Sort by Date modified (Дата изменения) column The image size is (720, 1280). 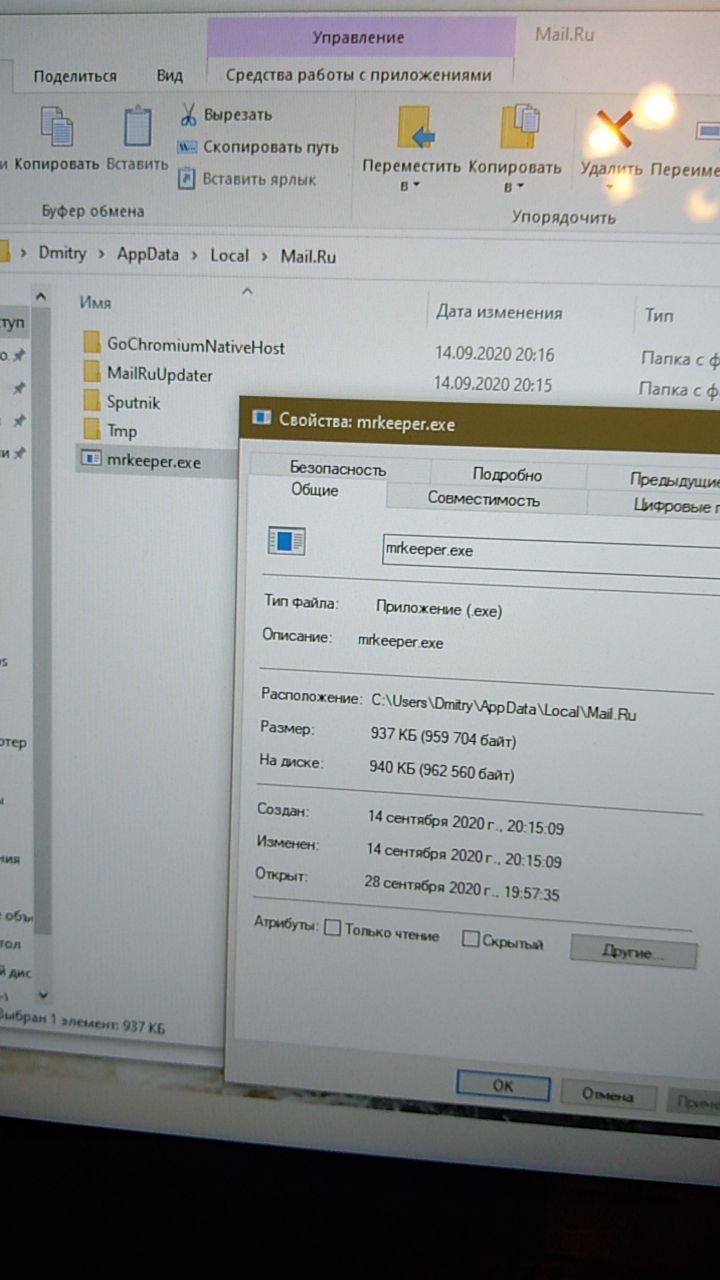(x=499, y=313)
